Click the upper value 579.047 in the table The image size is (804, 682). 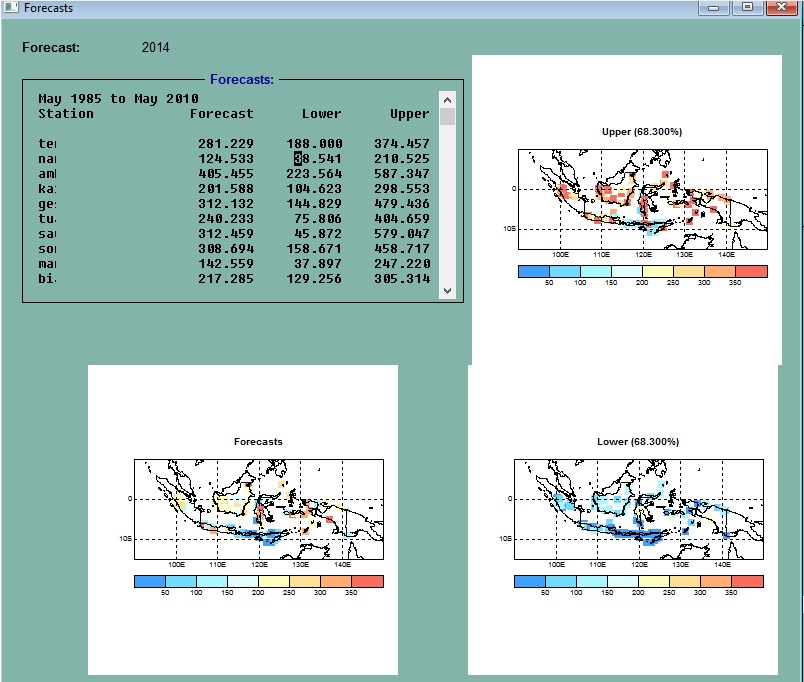pyautogui.click(x=402, y=233)
